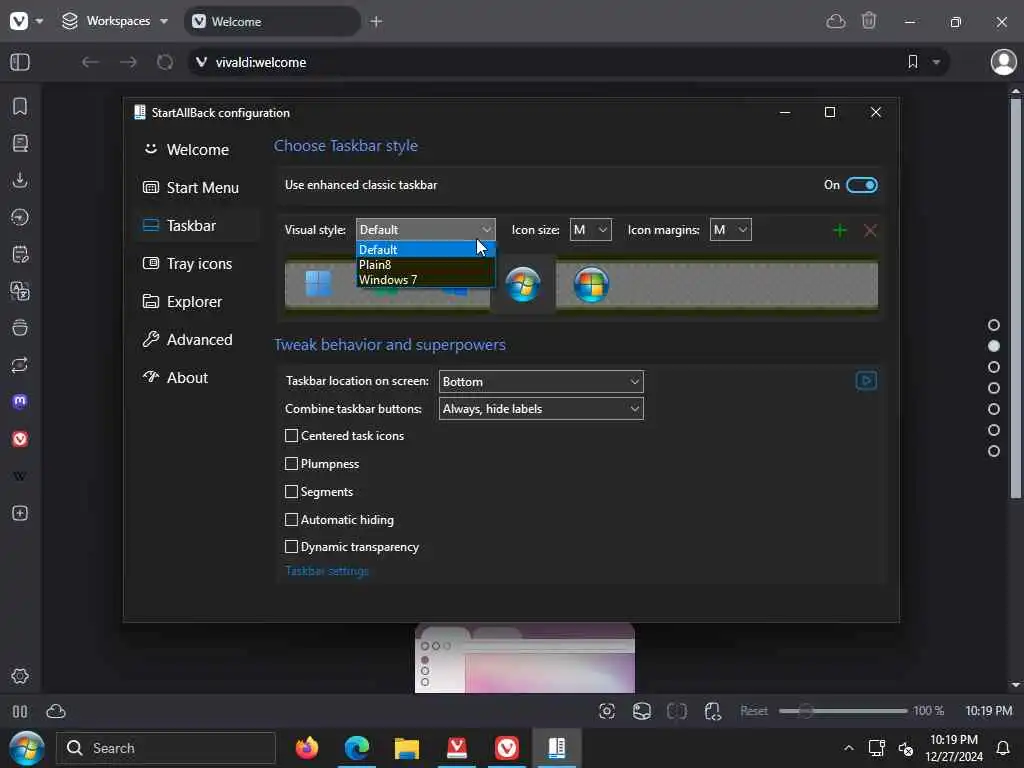
Task: Remove taskbar style with red X
Action: tap(870, 230)
